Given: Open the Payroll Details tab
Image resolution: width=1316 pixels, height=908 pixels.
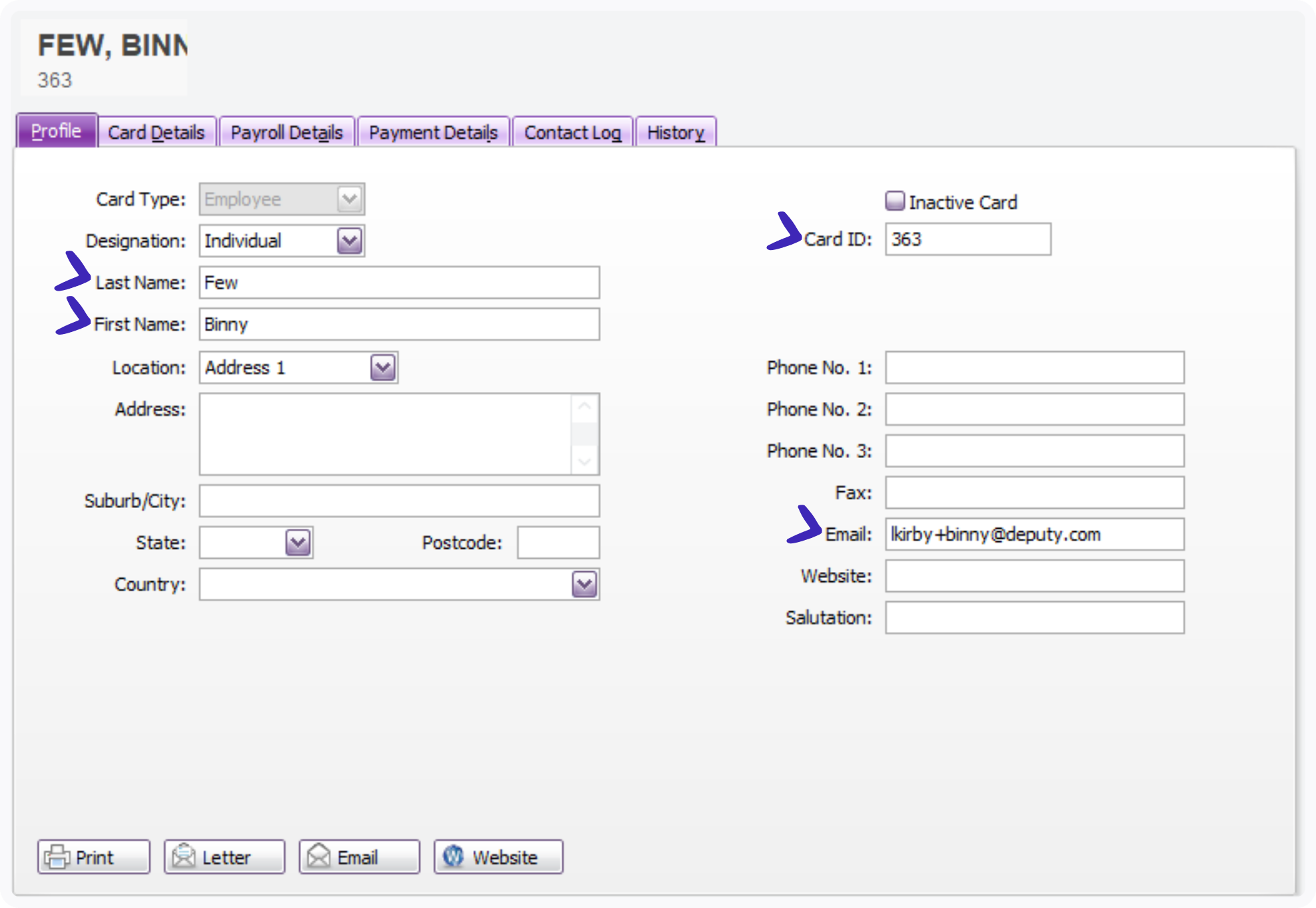Looking at the screenshot, I should pyautogui.click(x=287, y=131).
